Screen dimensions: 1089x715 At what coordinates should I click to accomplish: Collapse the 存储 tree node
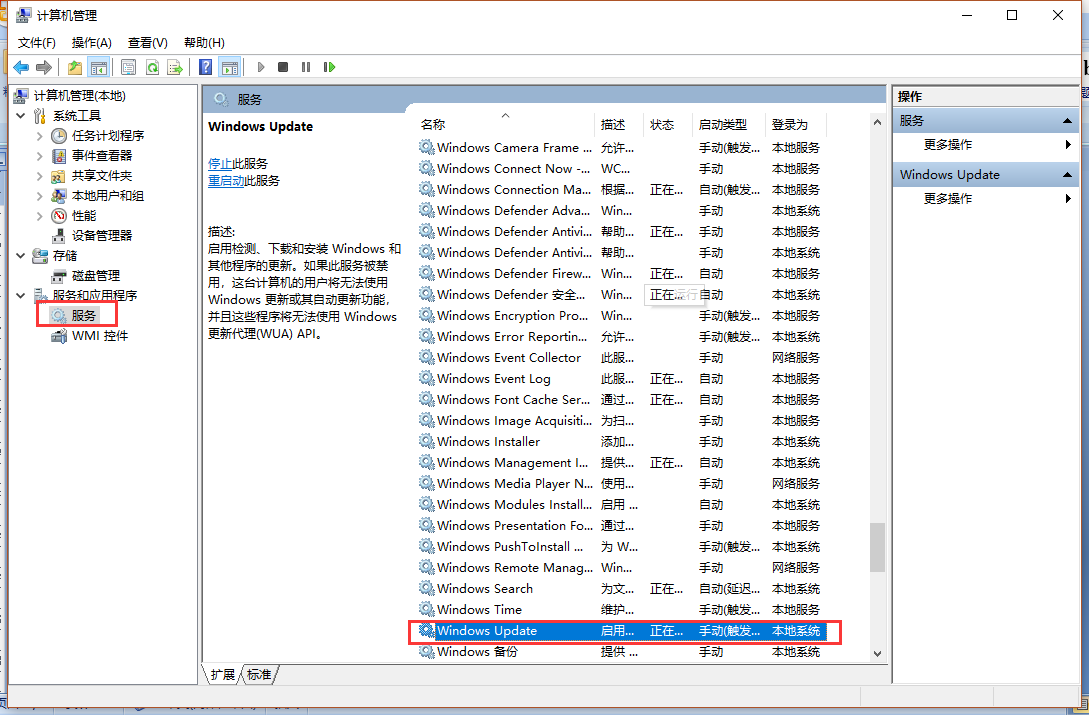(x=21, y=256)
